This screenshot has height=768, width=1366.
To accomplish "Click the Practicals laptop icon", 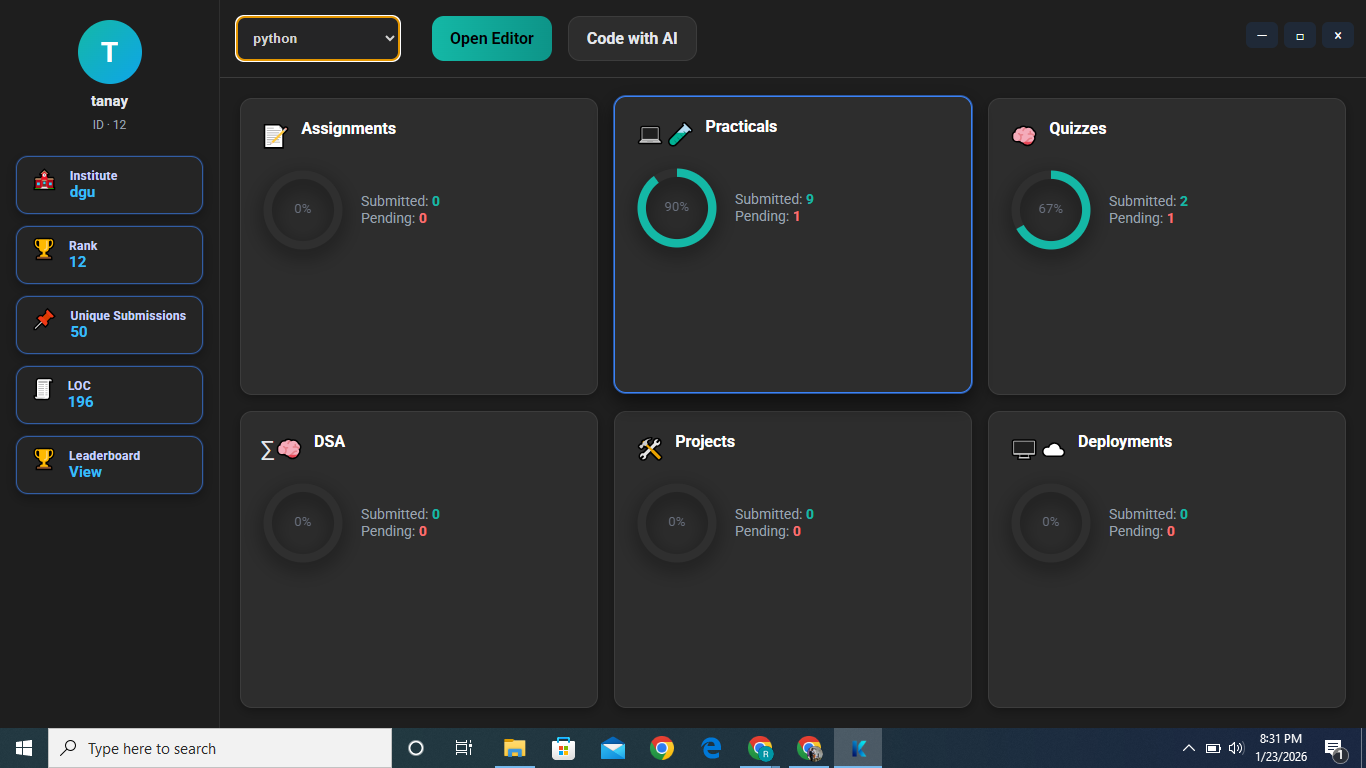I will point(650,134).
